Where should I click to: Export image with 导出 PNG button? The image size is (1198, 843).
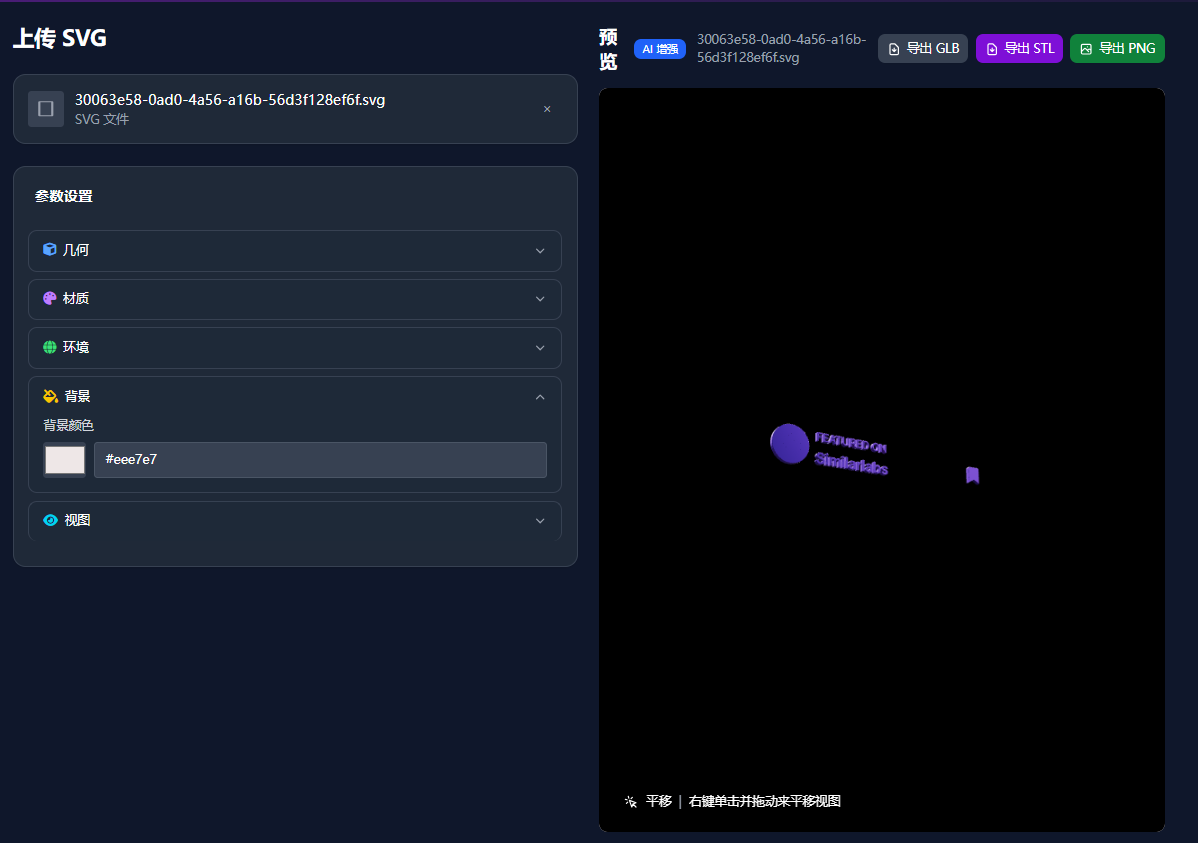click(x=1117, y=49)
